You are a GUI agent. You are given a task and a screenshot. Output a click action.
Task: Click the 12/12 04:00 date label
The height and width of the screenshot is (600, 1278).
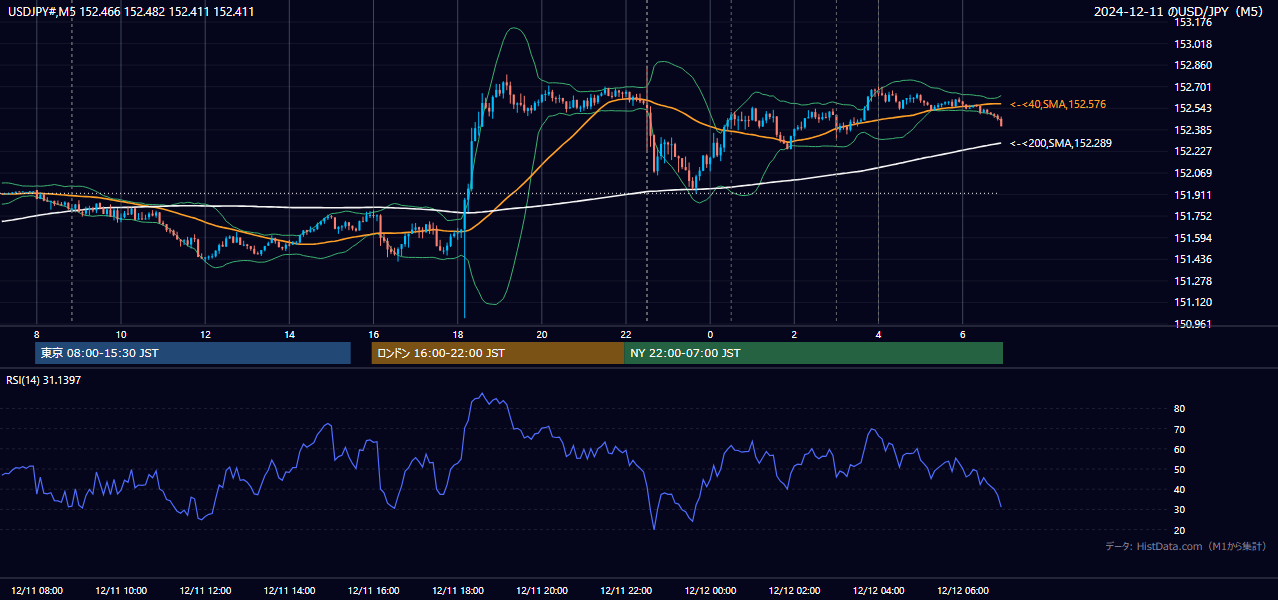coord(878,590)
